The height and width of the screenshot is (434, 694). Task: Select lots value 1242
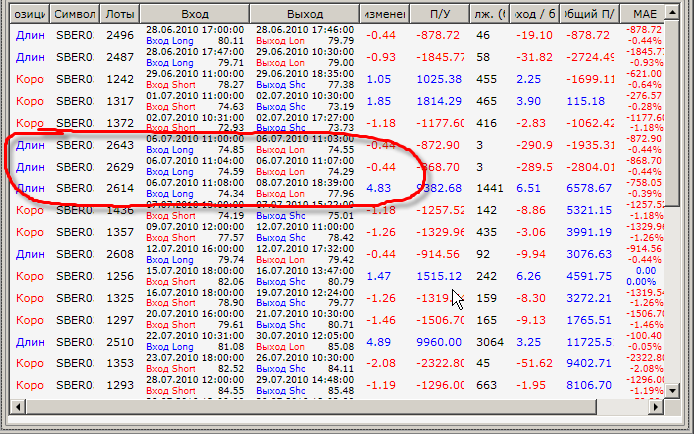click(120, 79)
